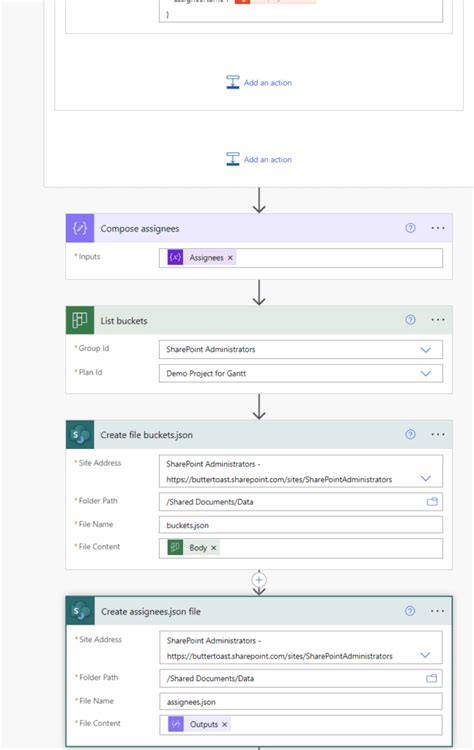
Task: Open help for Create assignees.json file
Action: [x=410, y=611]
